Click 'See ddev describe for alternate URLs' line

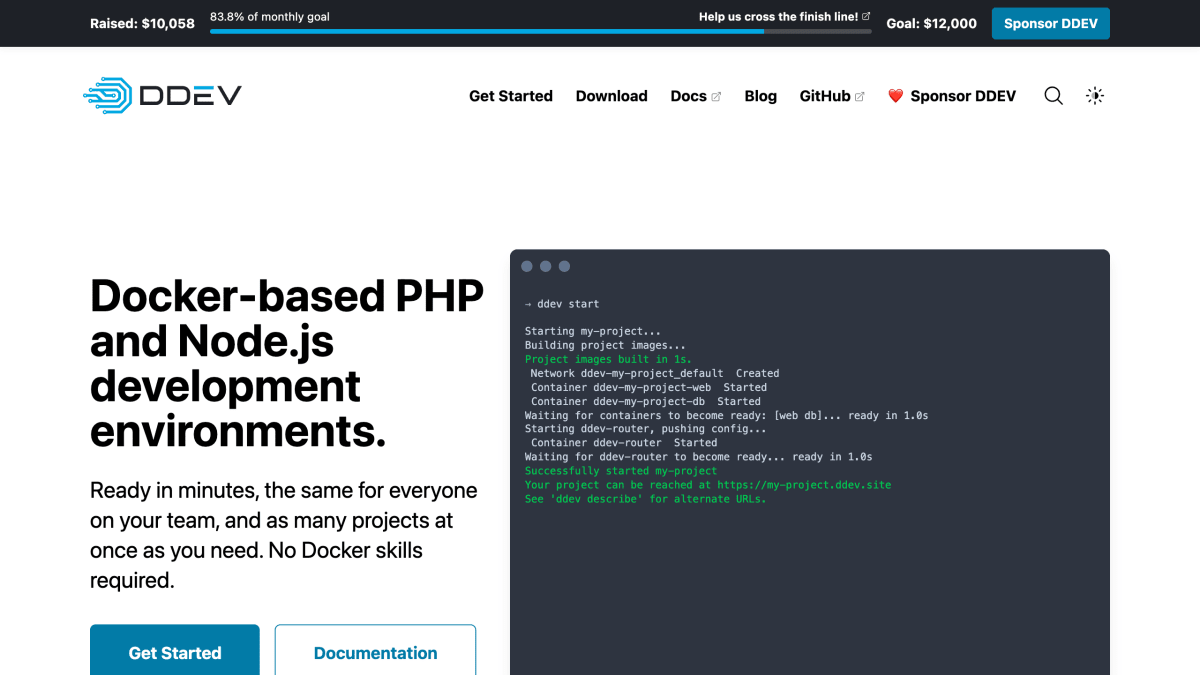[x=646, y=499]
